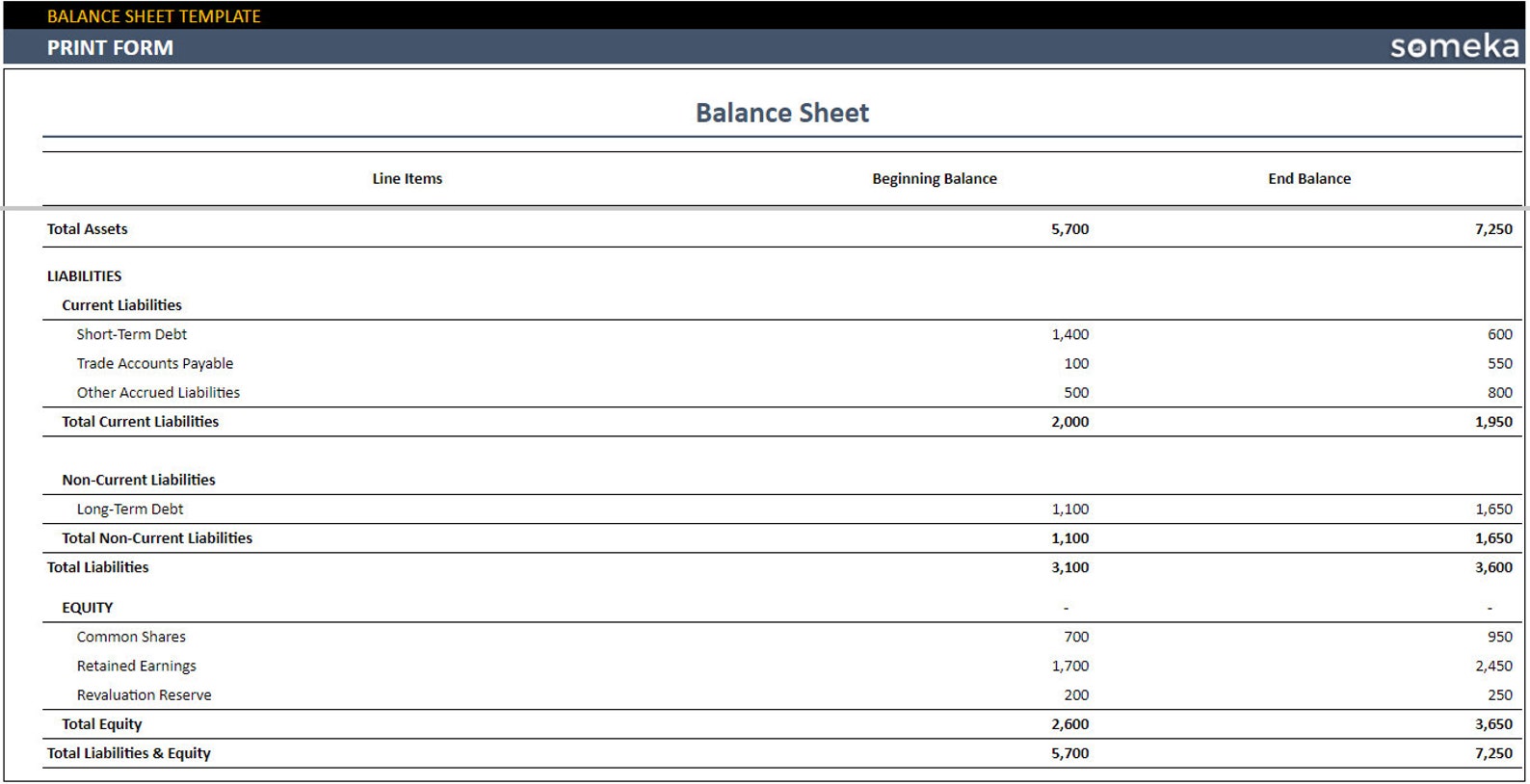The width and height of the screenshot is (1530, 784).
Task: Select the Total Assets row label
Action: point(87,229)
